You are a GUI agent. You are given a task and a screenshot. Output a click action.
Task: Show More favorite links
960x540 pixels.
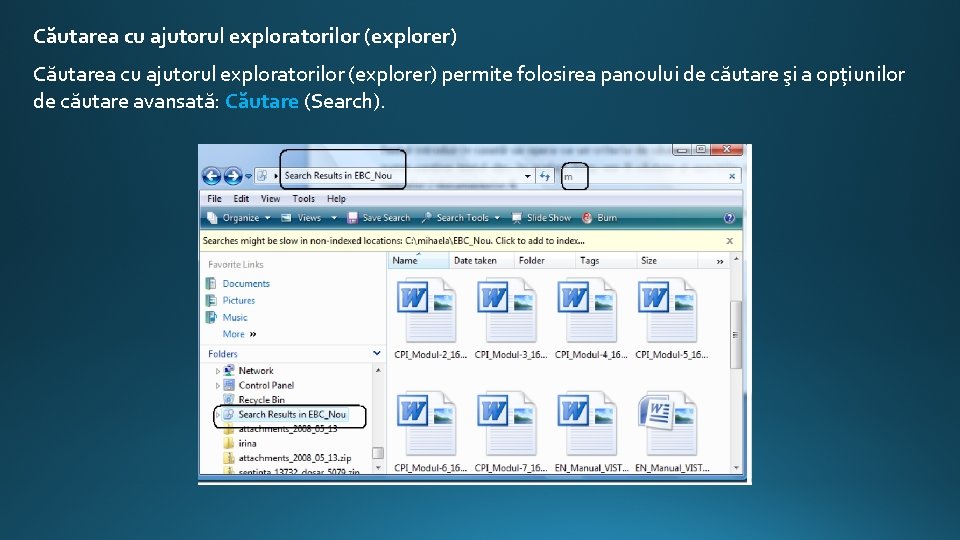[x=239, y=334]
